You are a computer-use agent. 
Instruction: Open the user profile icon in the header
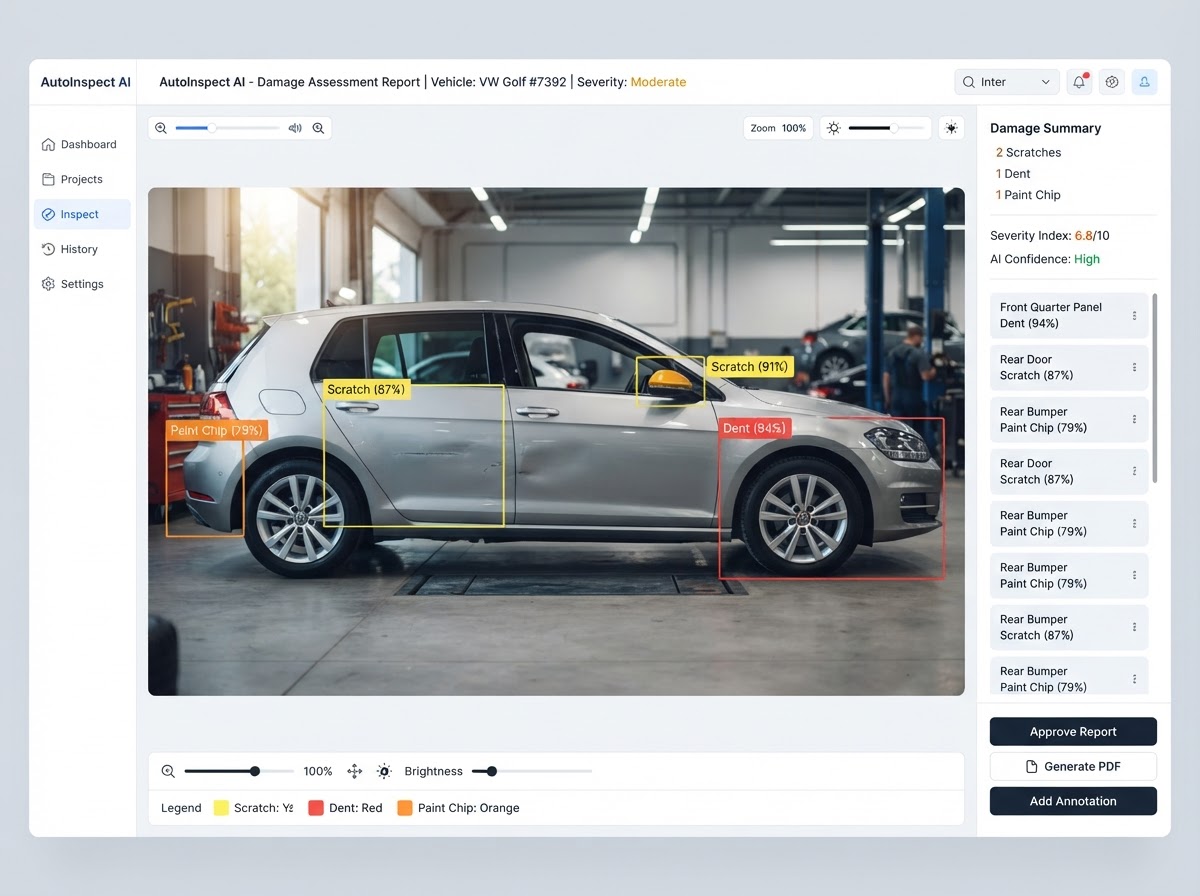(1145, 82)
